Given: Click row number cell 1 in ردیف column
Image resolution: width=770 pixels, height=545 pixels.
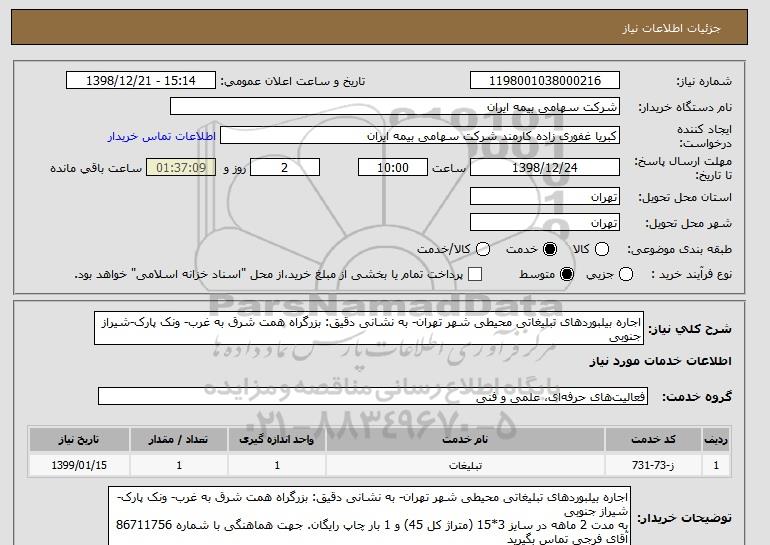Looking at the screenshot, I should click(715, 465).
